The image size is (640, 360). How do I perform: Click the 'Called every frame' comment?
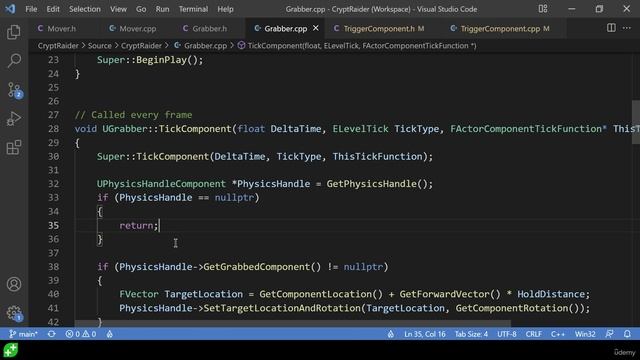pyautogui.click(x=133, y=115)
